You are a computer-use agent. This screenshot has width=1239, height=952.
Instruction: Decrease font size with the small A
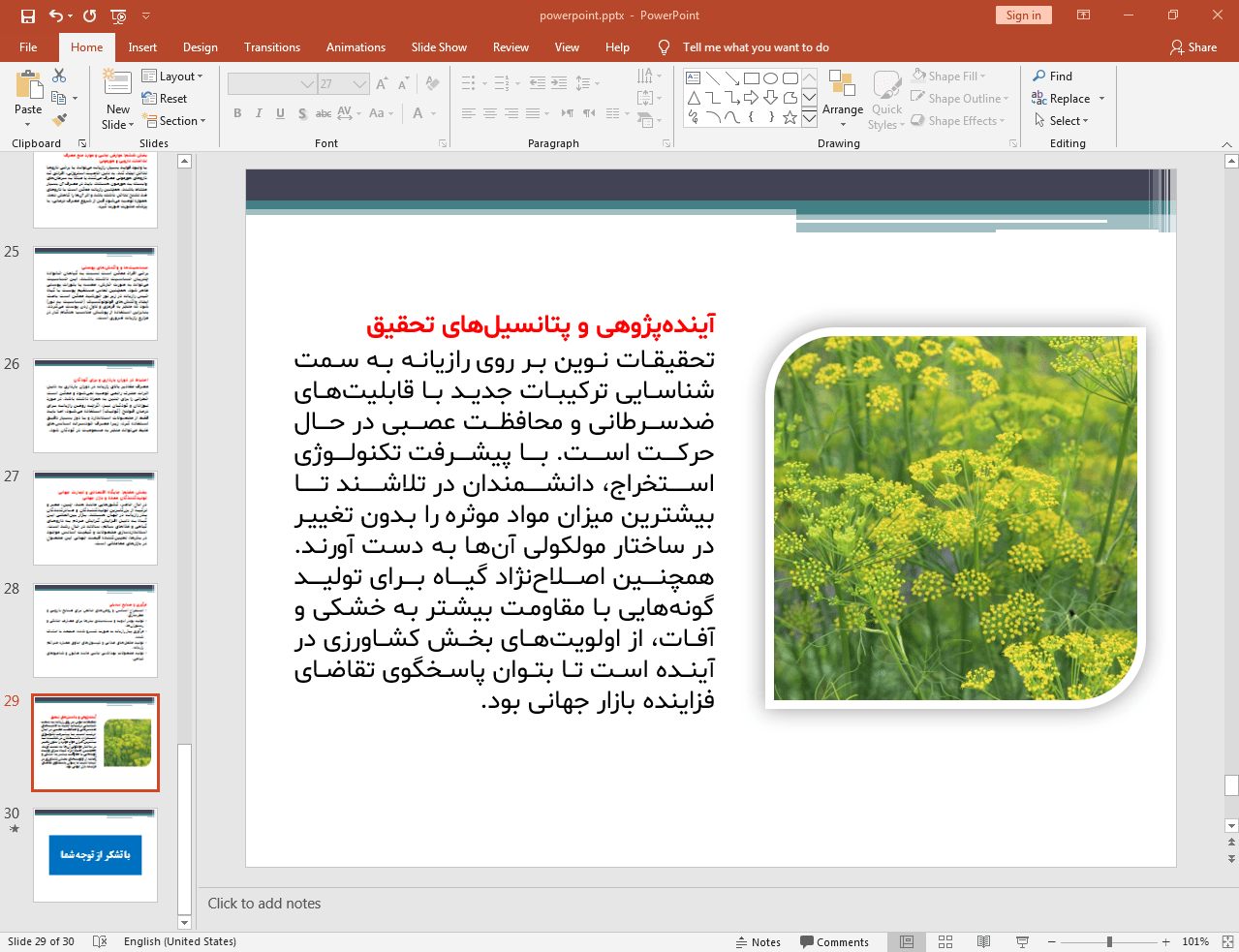click(402, 84)
